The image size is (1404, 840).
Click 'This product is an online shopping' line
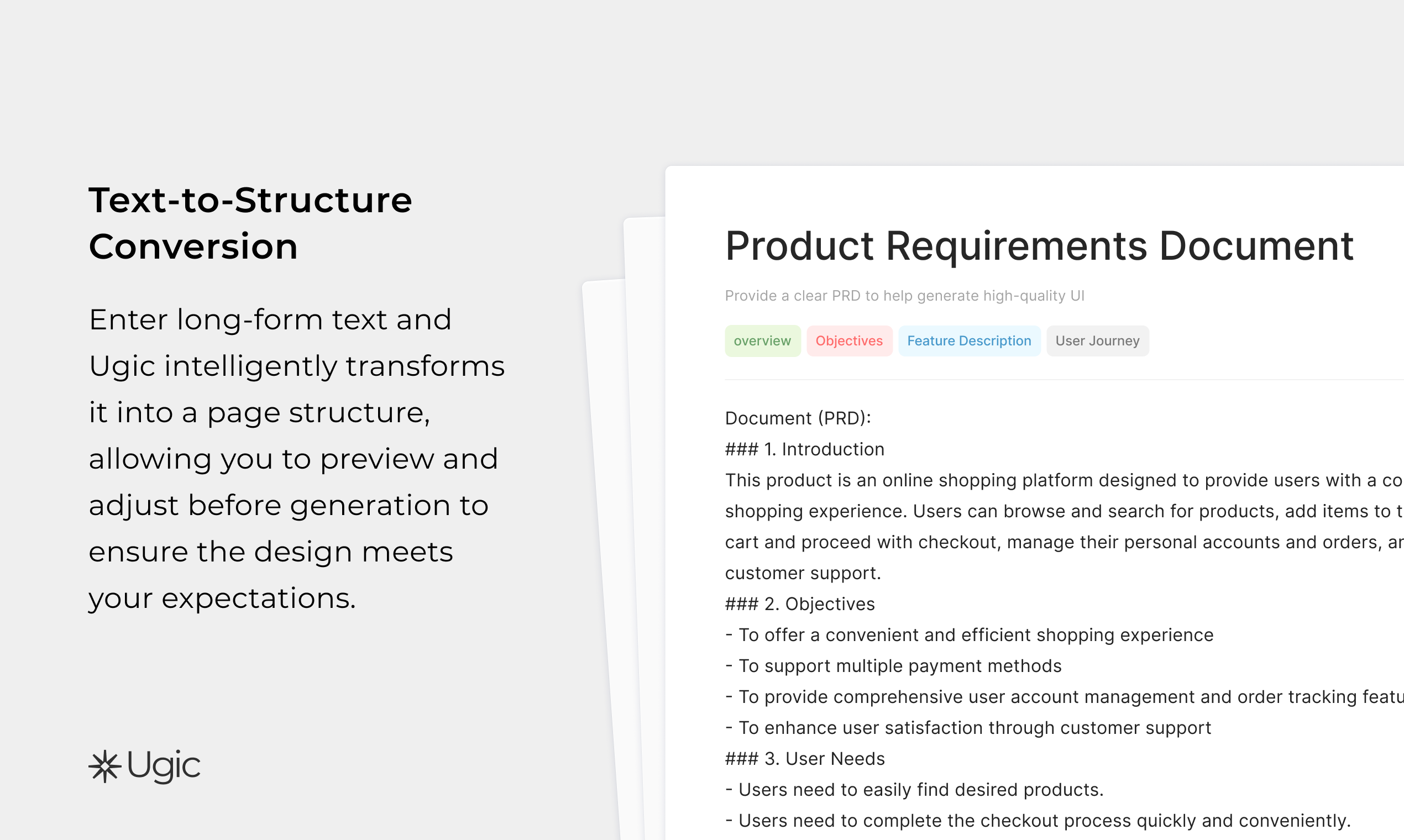1064,481
